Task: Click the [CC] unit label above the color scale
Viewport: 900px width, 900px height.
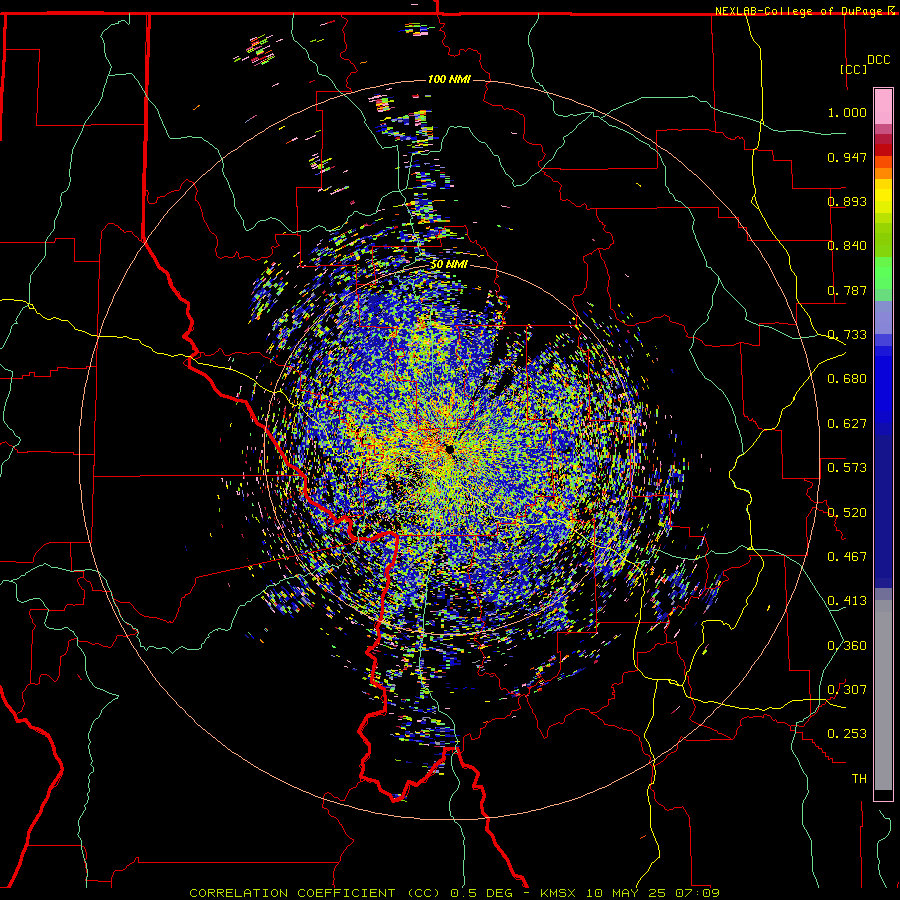Action: coord(854,69)
